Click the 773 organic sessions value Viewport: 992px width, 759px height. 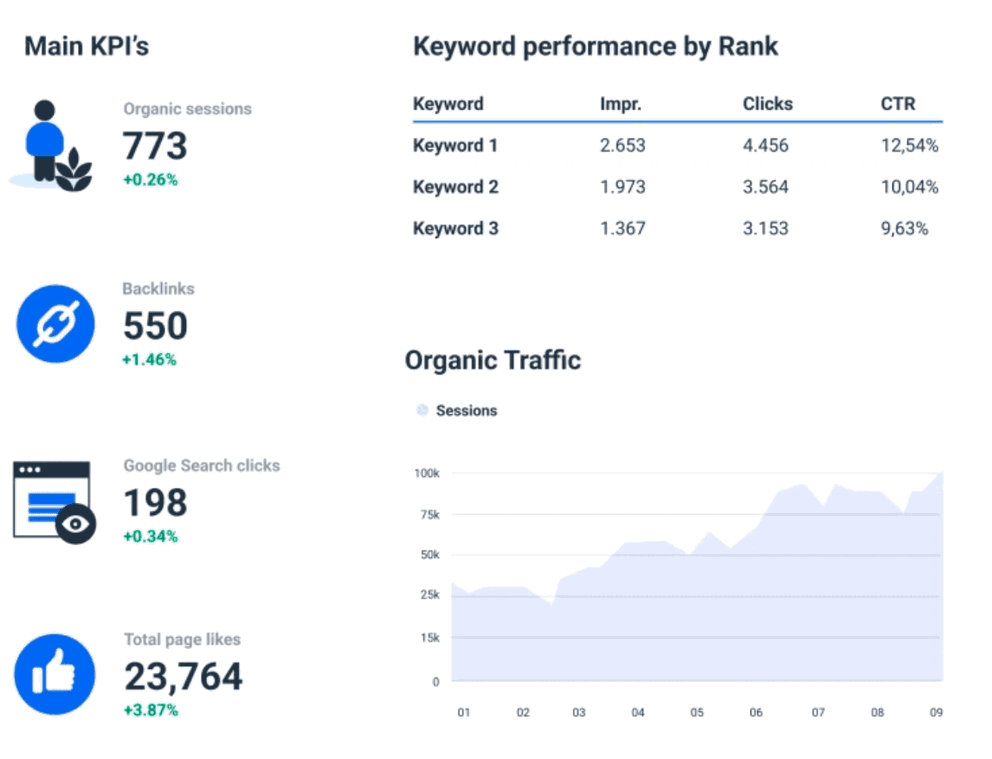(155, 146)
